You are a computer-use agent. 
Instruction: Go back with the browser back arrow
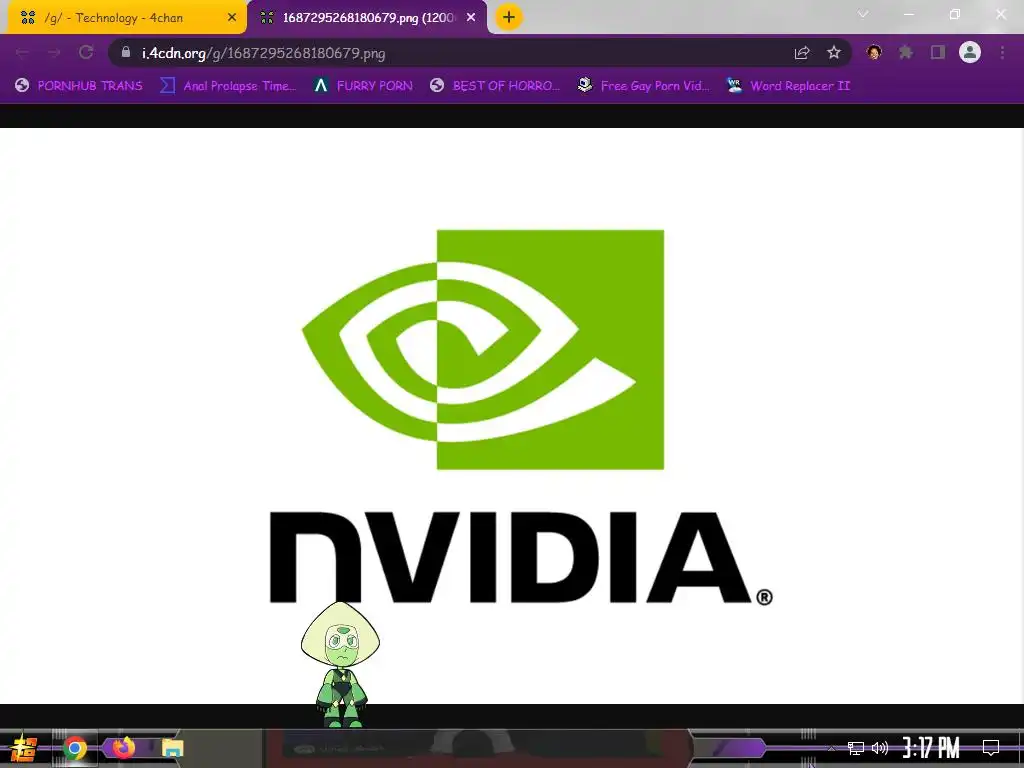coord(22,52)
